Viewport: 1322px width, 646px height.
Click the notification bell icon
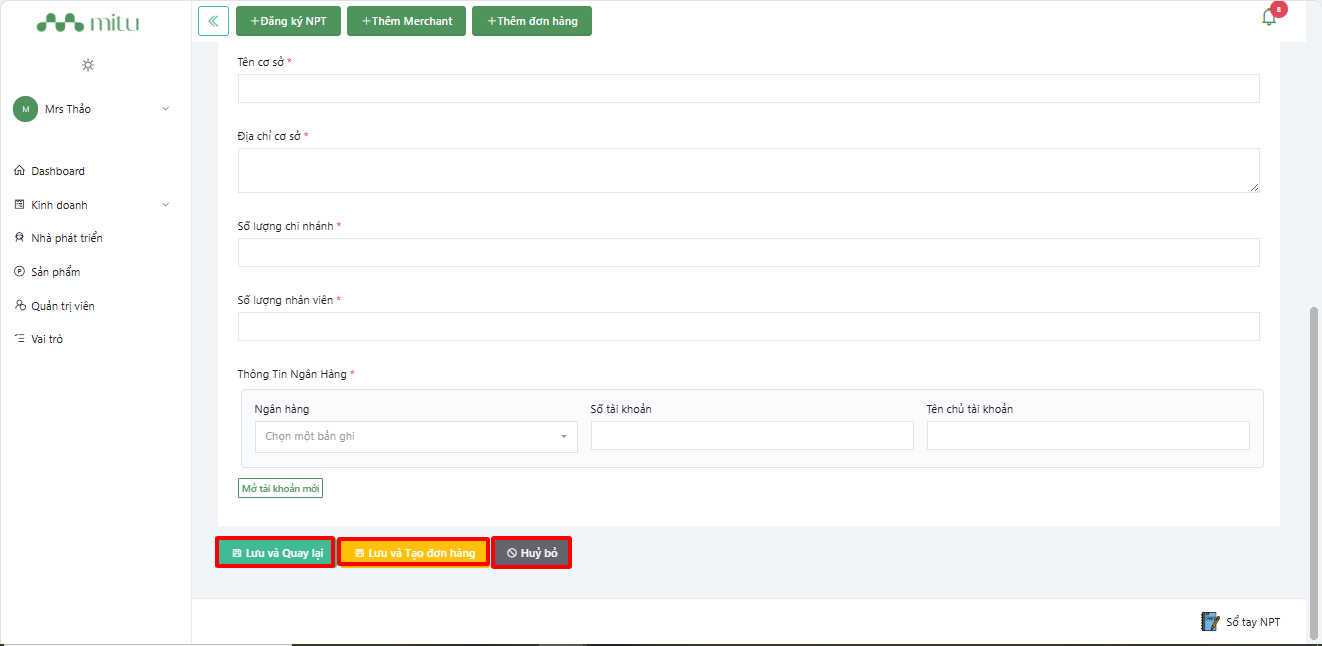1269,17
